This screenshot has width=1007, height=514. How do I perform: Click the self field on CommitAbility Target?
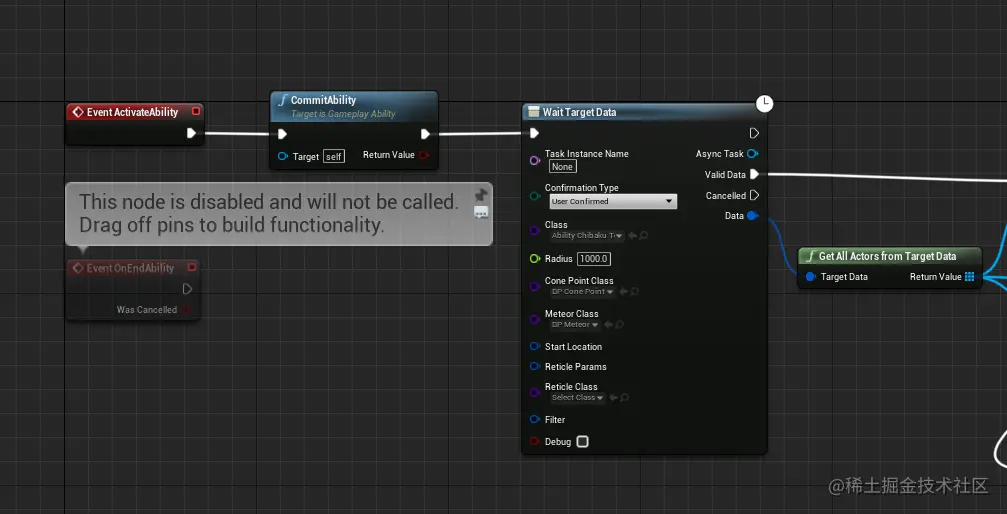[334, 156]
